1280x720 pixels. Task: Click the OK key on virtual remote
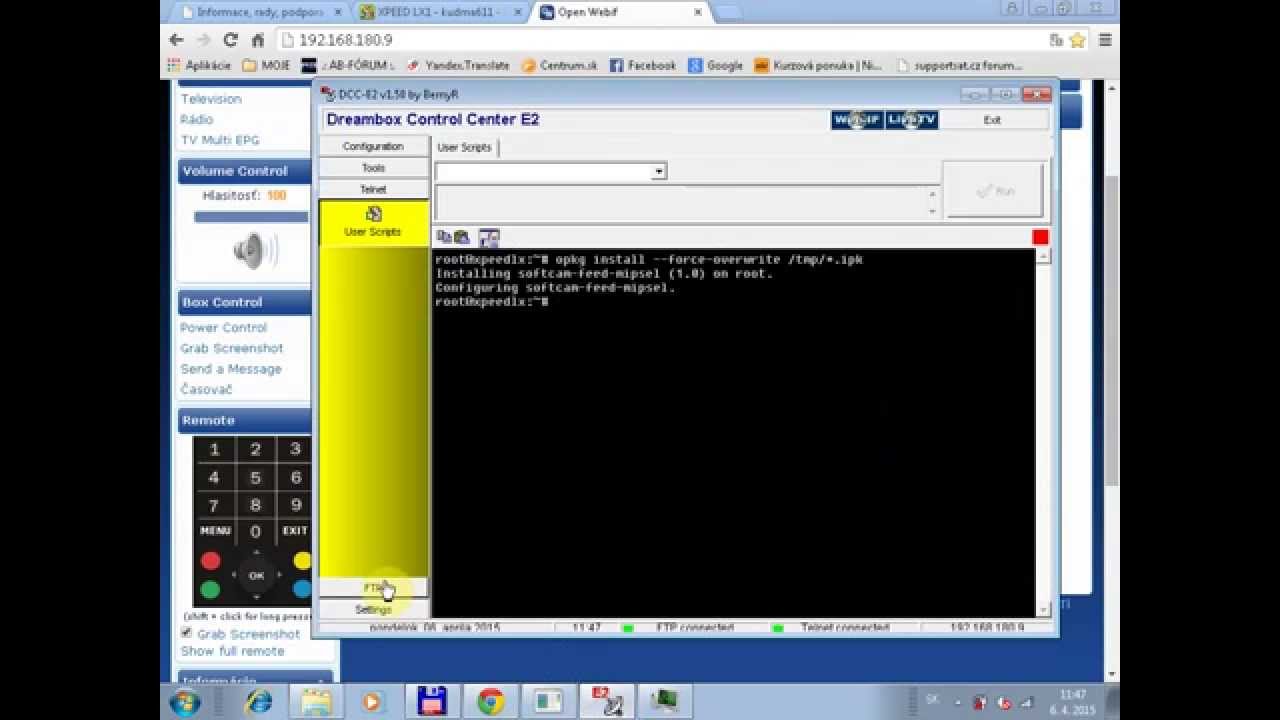[x=256, y=576]
